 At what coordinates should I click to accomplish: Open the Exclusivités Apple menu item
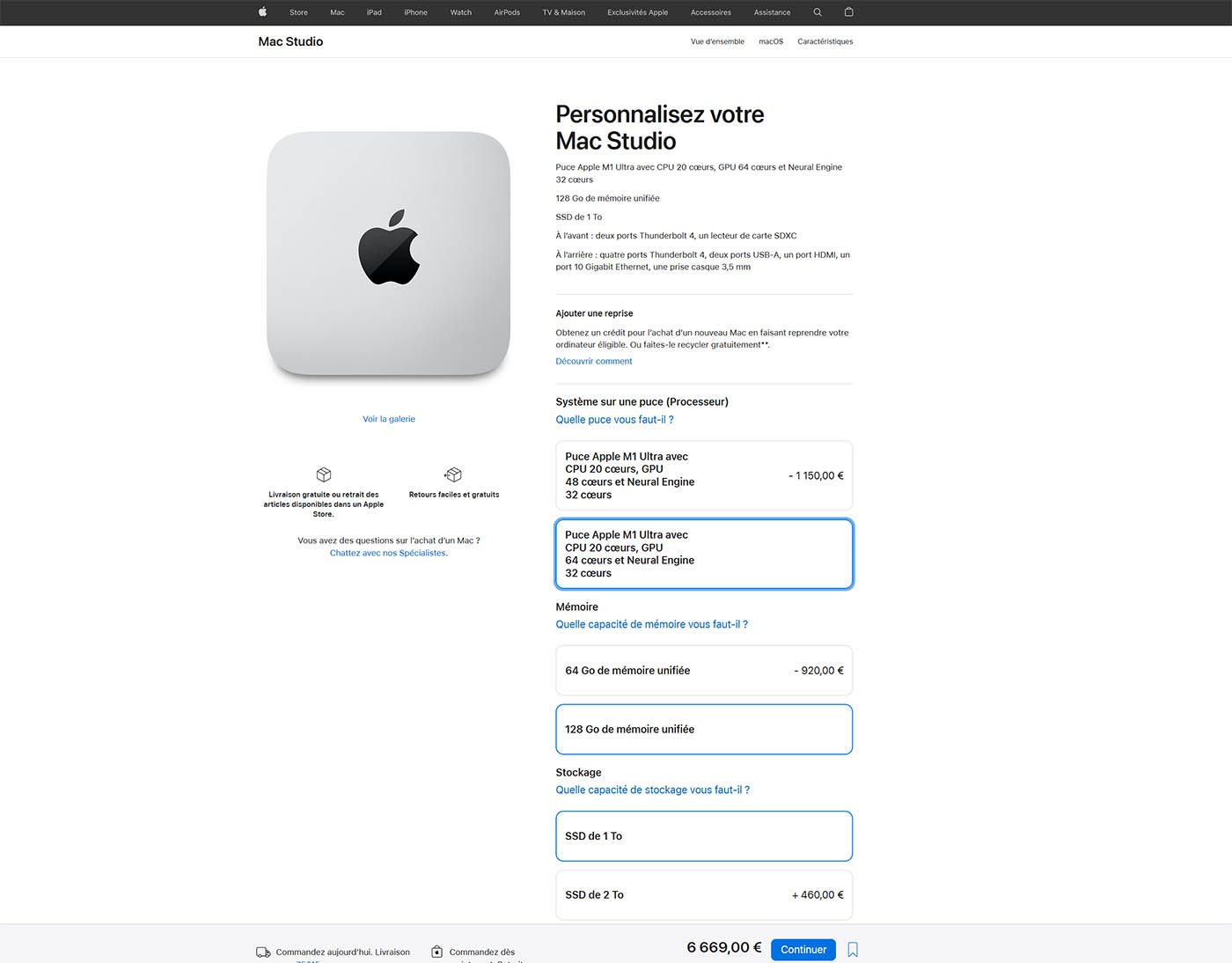(x=637, y=12)
